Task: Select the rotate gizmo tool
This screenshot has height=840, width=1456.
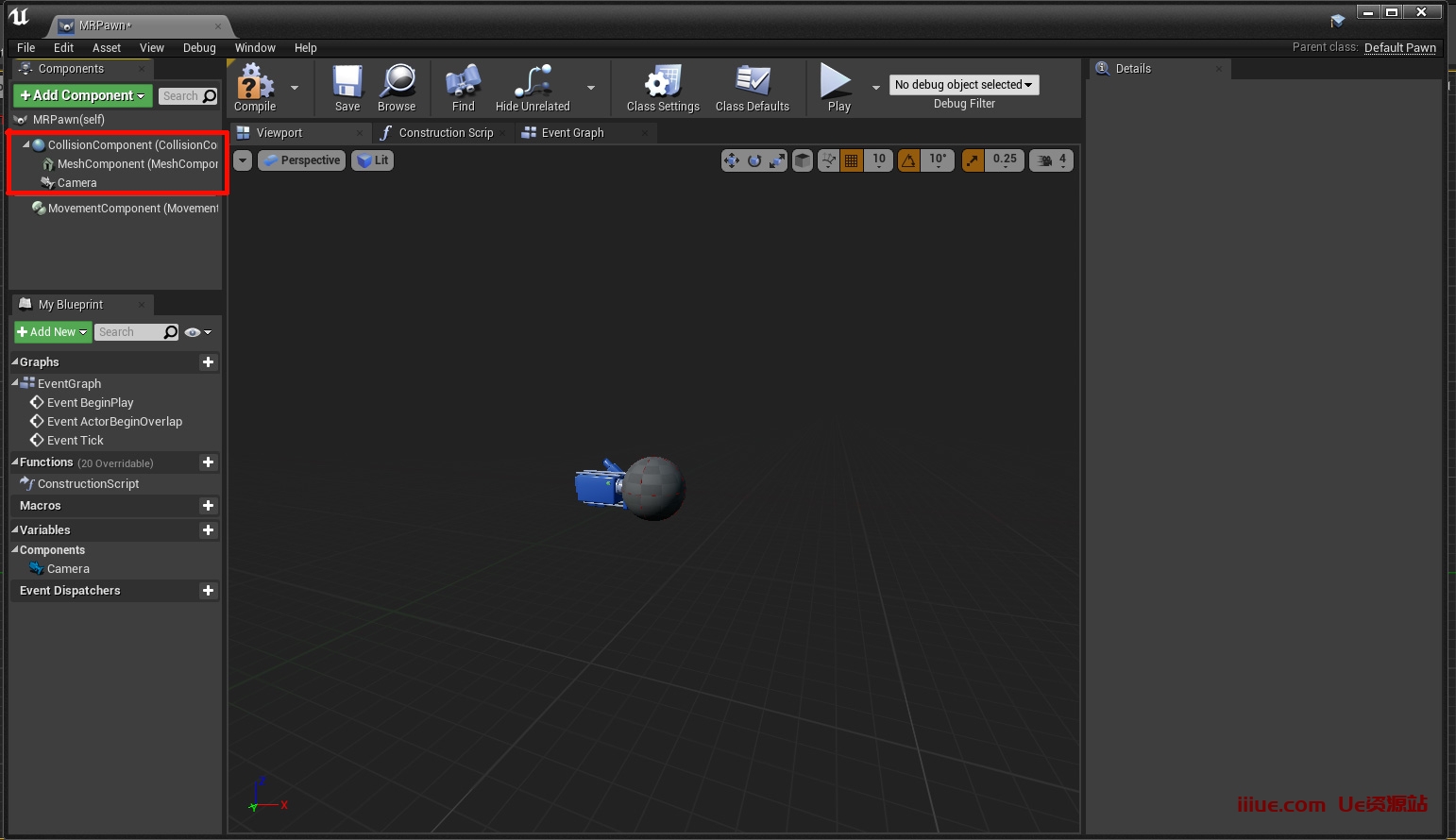Action: click(x=754, y=160)
